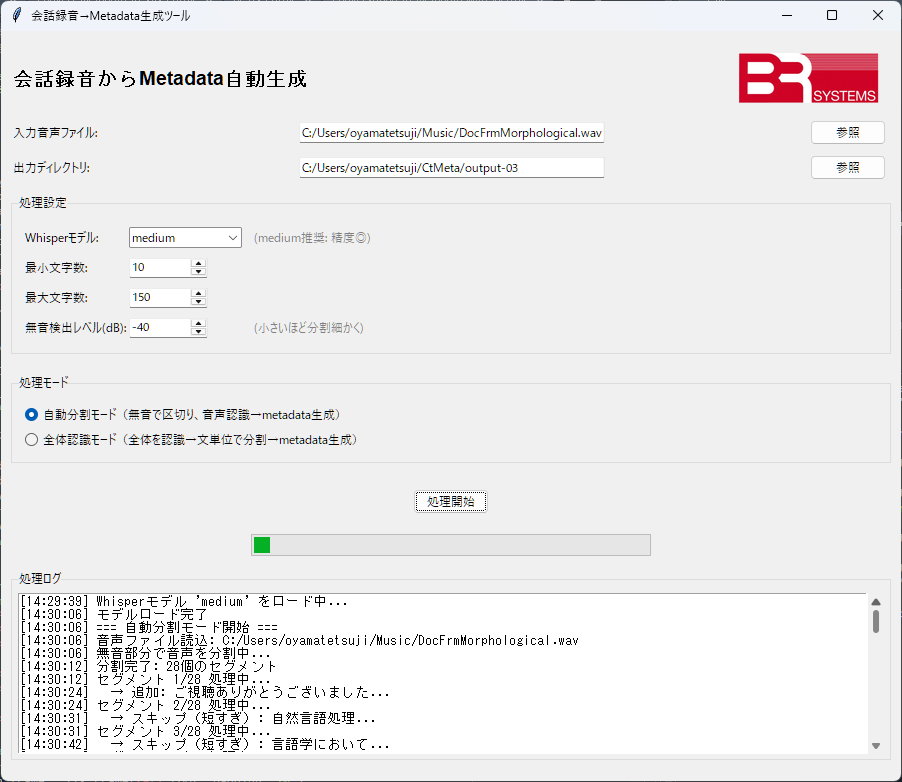The height and width of the screenshot is (782, 902).
Task: Select the 自動分割モード radio button
Action: [x=32, y=414]
